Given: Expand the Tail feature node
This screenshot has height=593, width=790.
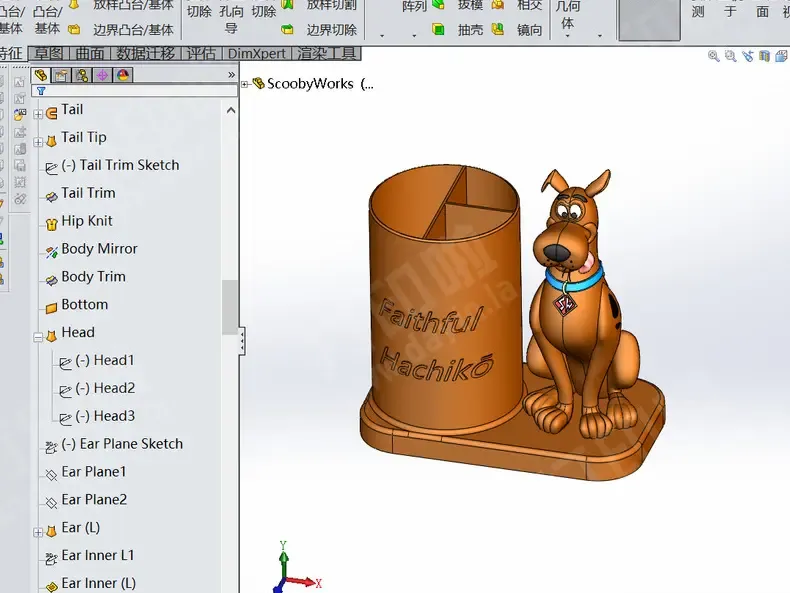Looking at the screenshot, I should coord(38,114).
